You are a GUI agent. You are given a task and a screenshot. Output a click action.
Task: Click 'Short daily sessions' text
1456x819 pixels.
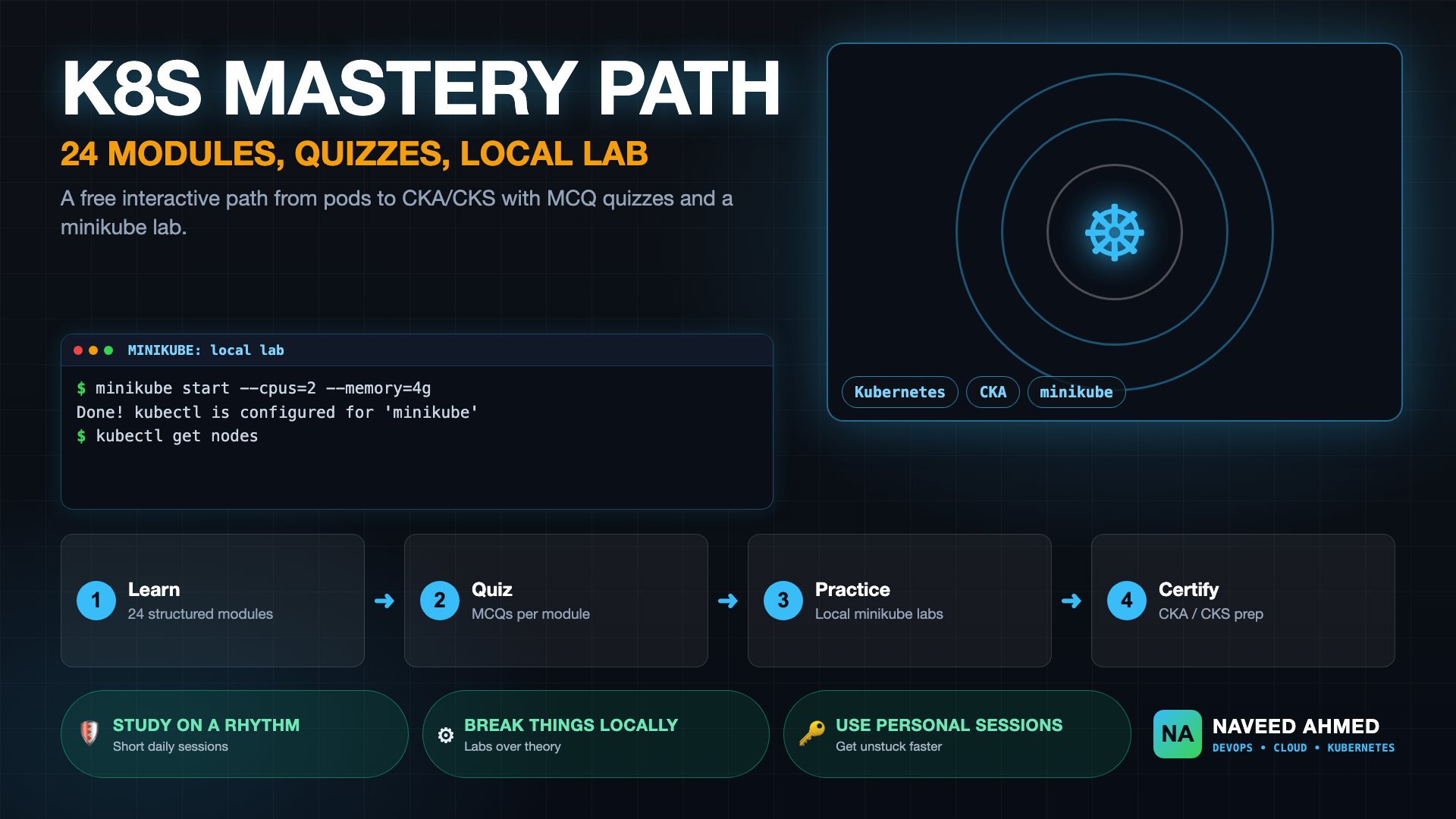[x=171, y=746]
